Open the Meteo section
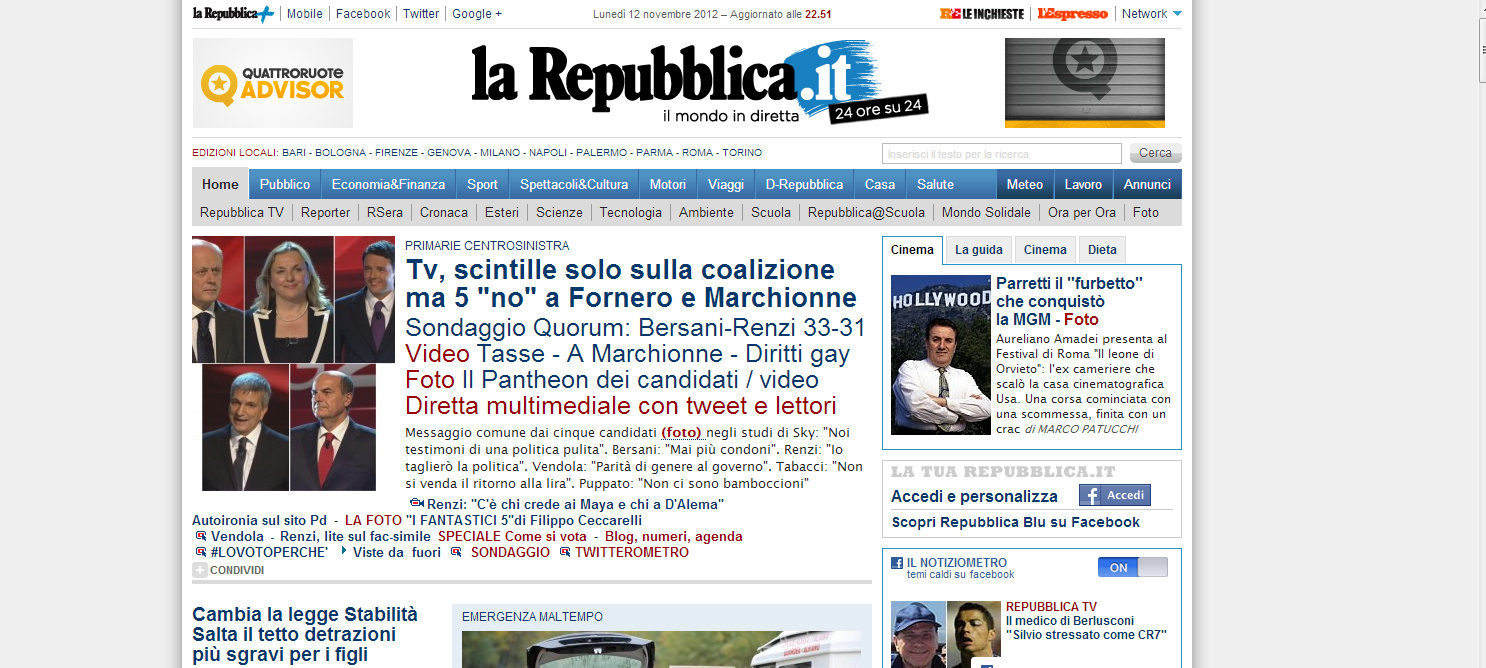Screen dimensions: 1486x668 pyautogui.click(x=1025, y=184)
